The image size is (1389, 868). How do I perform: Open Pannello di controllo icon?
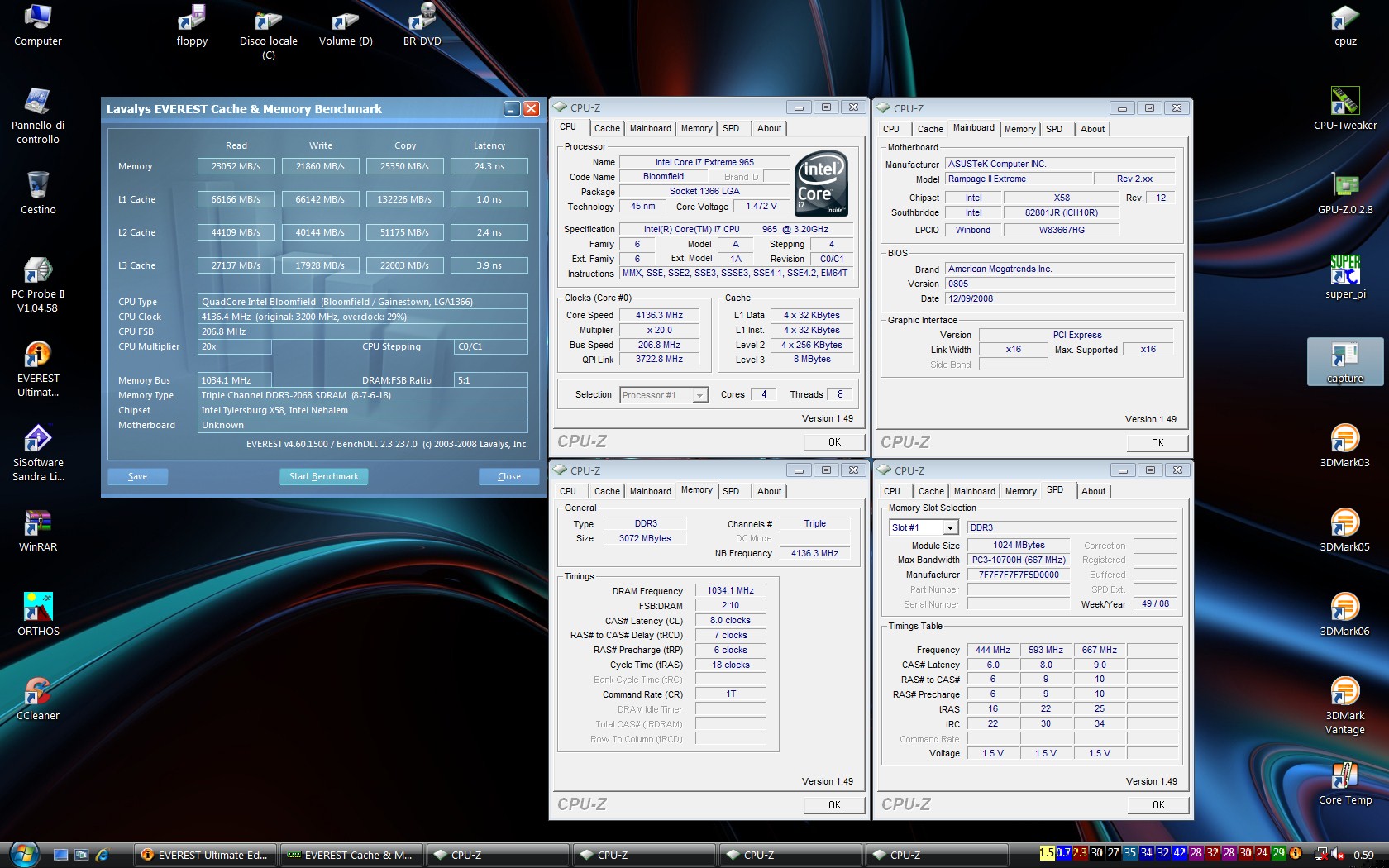tap(38, 116)
